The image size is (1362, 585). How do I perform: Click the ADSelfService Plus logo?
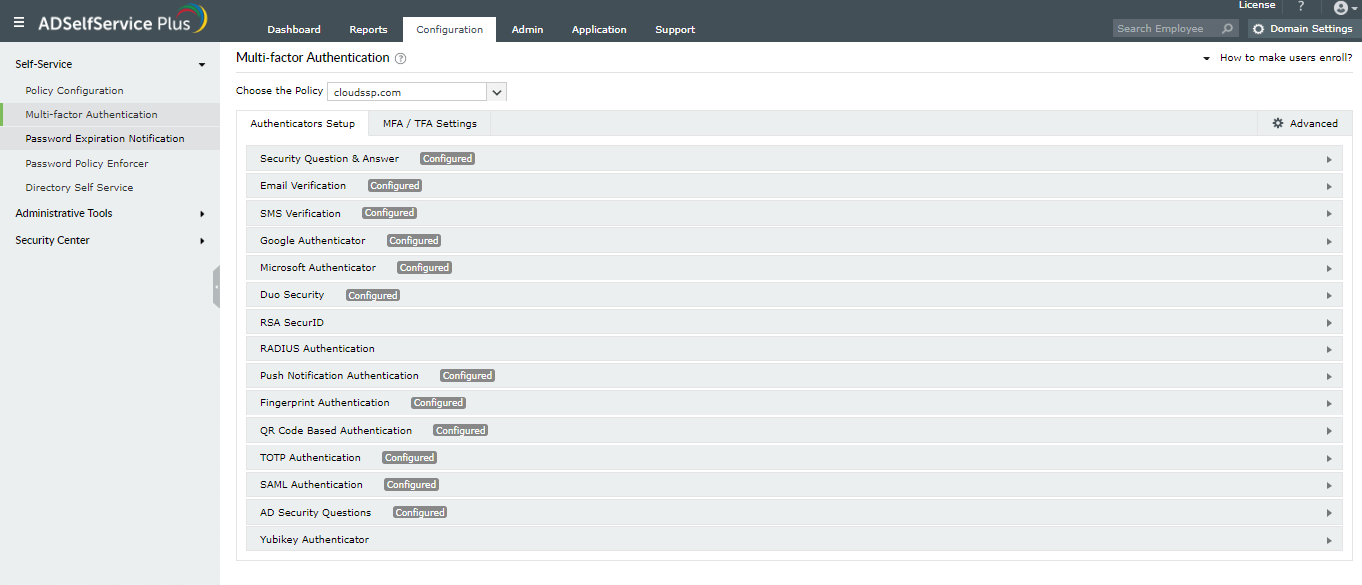[x=122, y=20]
